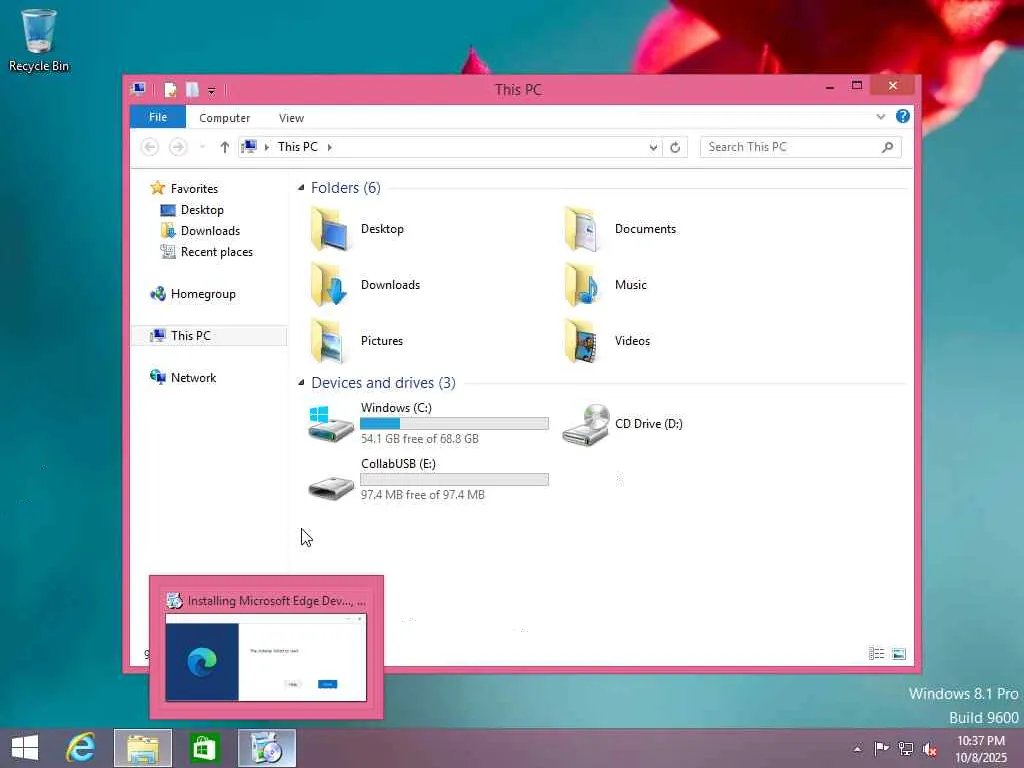Click the CollabUSB (E:) space usage bar
1024x768 pixels.
point(455,479)
